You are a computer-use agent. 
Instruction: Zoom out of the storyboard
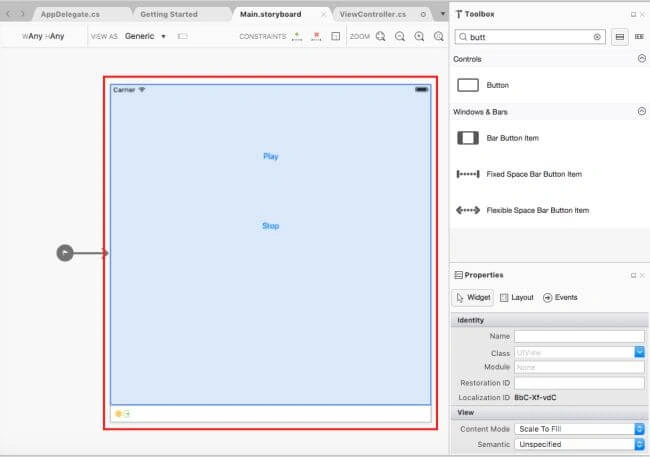point(400,36)
